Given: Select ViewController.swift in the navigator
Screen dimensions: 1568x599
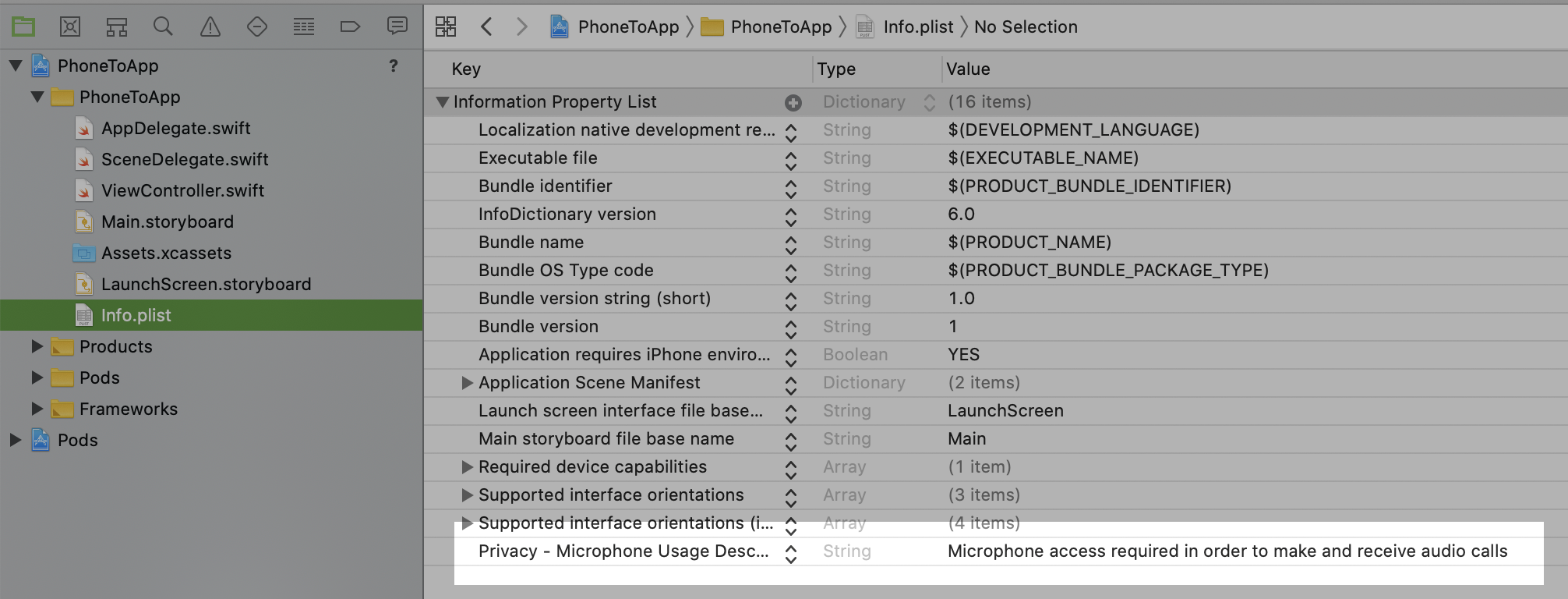Looking at the screenshot, I should coord(182,190).
